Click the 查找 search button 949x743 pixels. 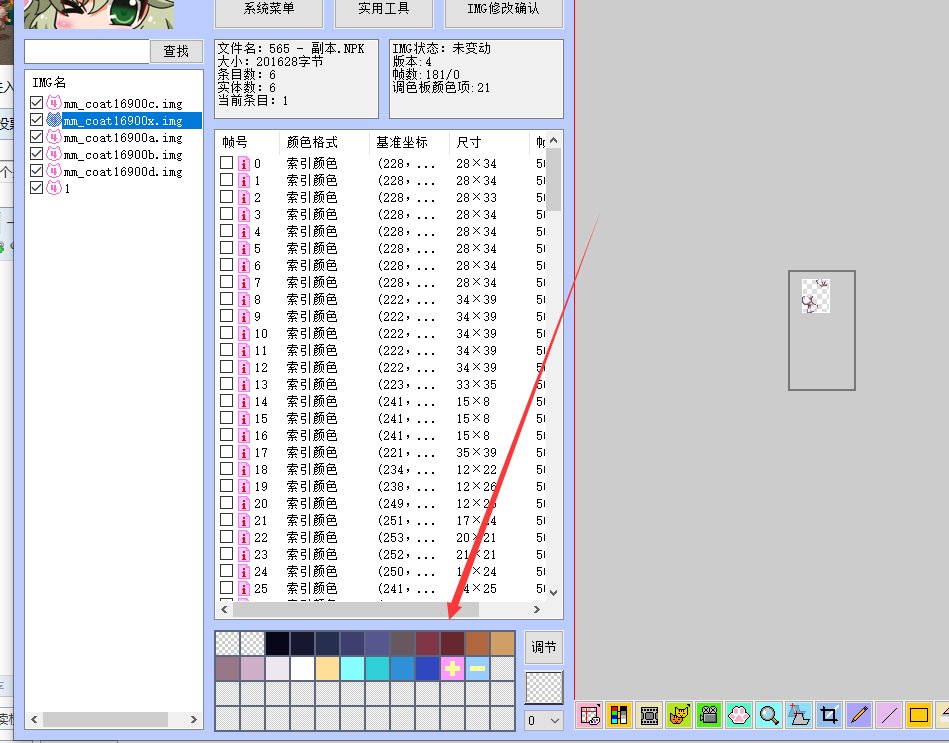176,51
